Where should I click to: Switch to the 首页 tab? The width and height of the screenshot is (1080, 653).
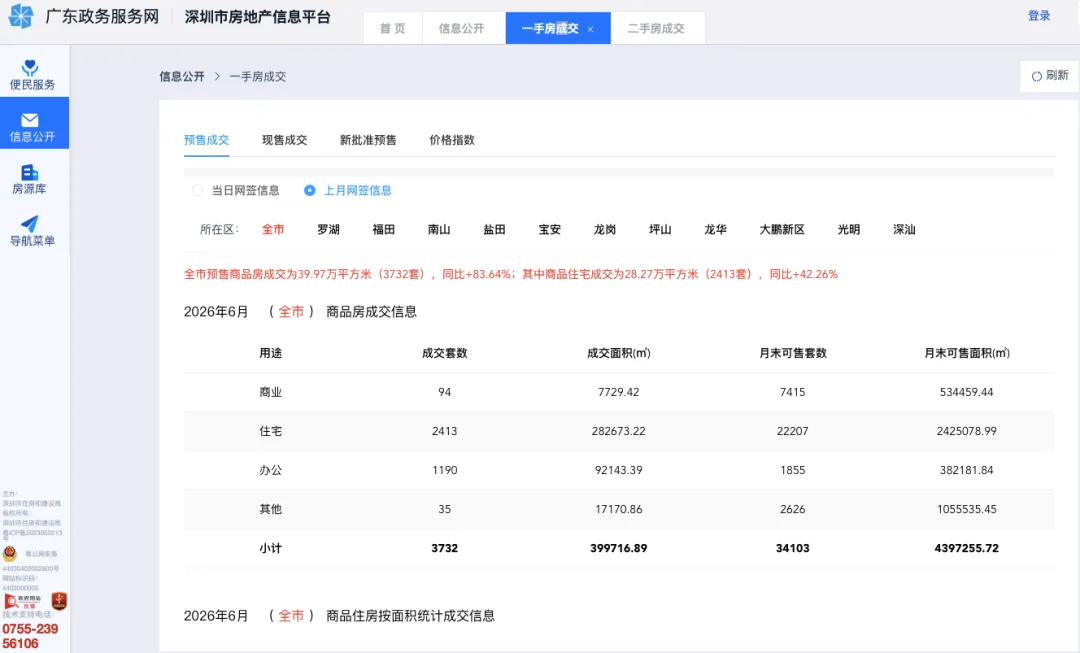click(x=393, y=28)
